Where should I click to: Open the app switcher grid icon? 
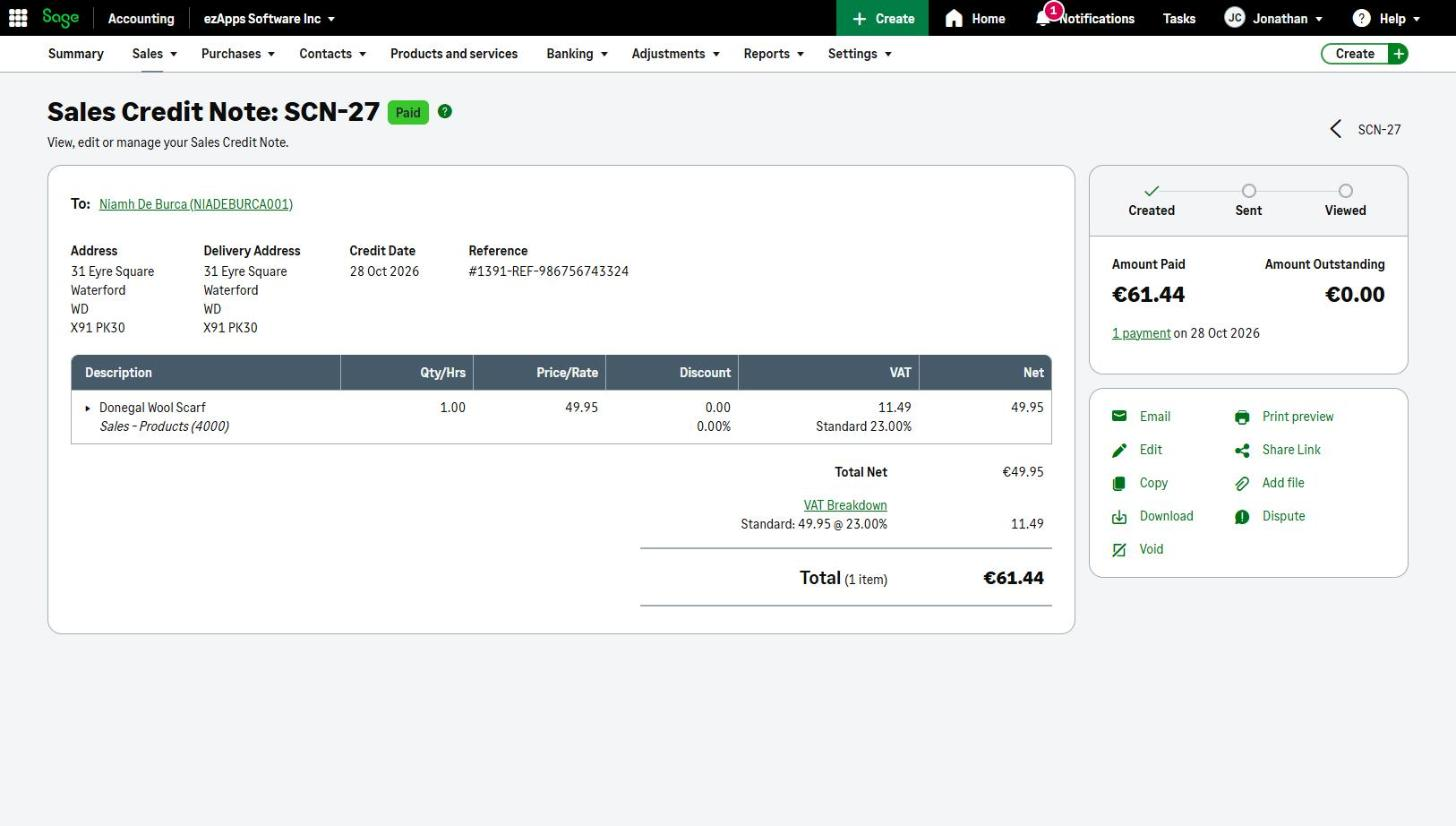tap(18, 18)
